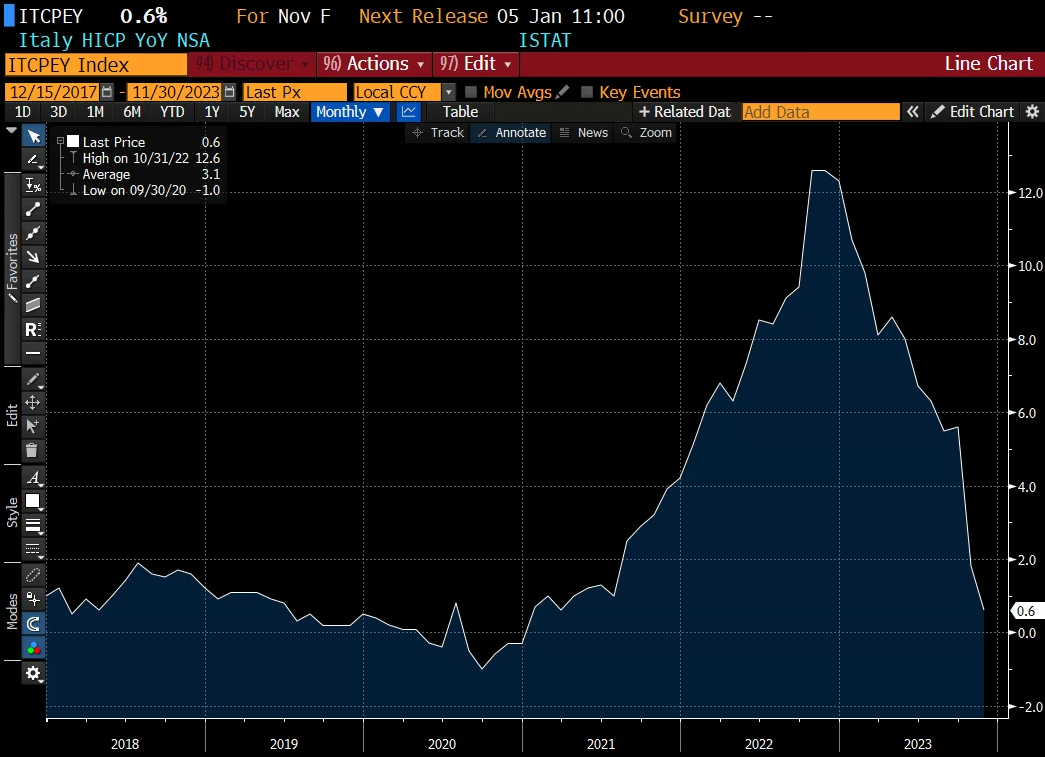Click the ITCPEY Index security field

pos(96,65)
